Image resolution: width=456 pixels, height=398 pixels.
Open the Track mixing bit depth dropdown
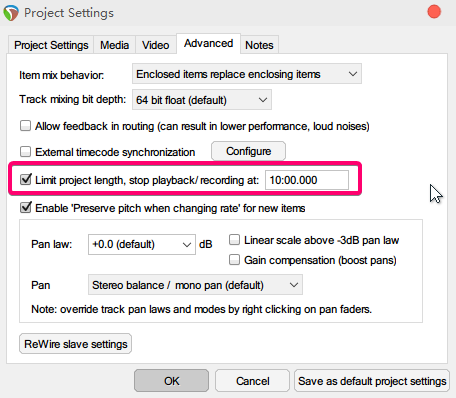(x=202, y=100)
